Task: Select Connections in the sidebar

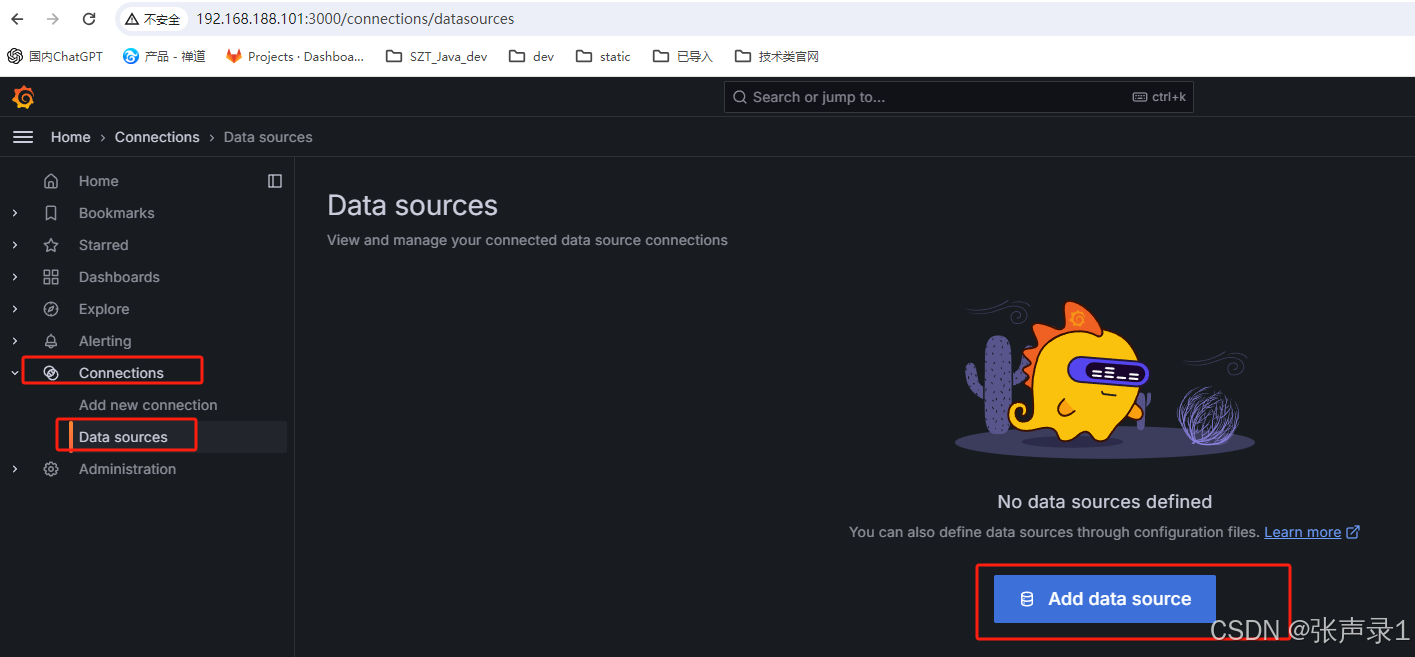Action: pos(121,373)
